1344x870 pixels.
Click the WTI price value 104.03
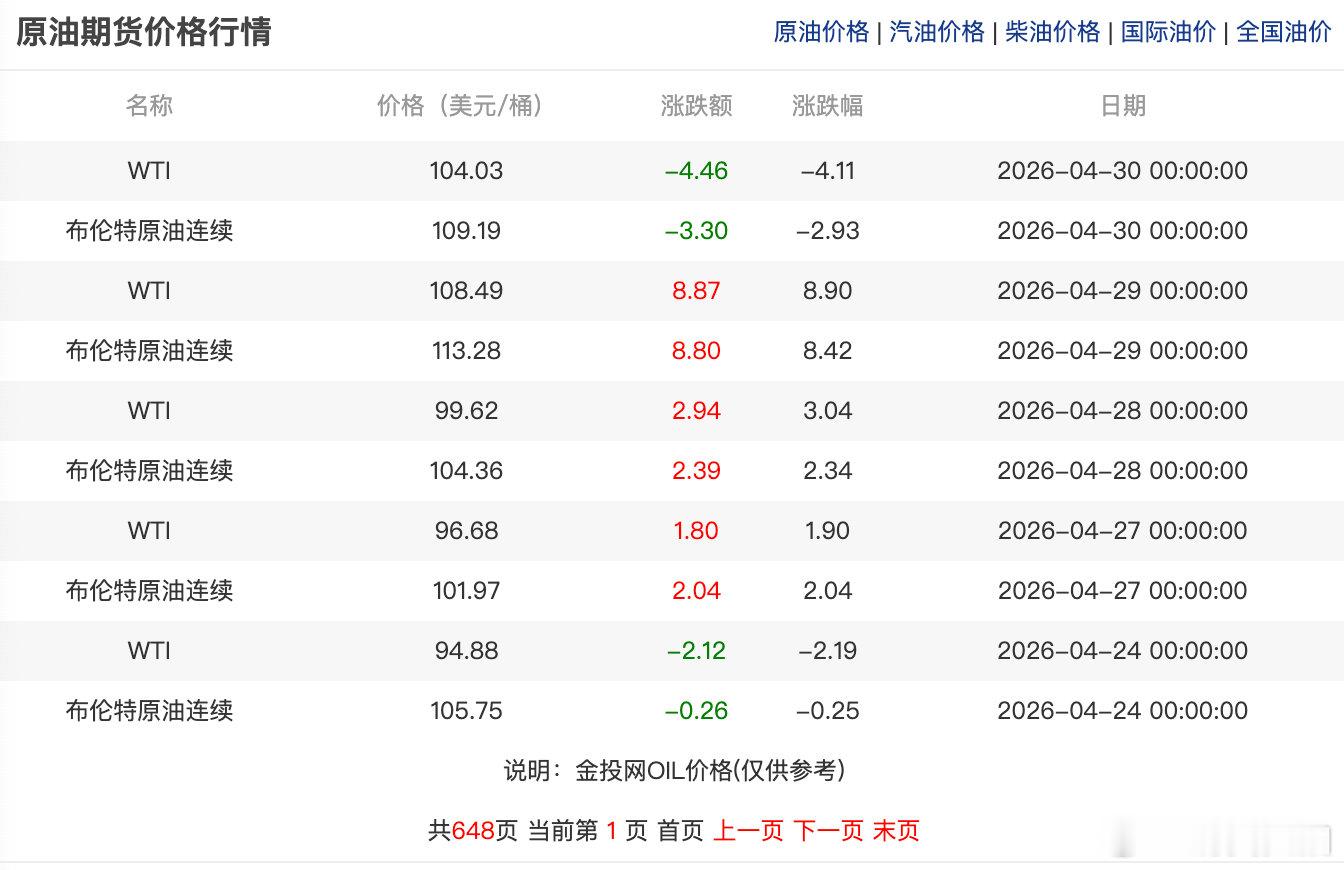(467, 171)
